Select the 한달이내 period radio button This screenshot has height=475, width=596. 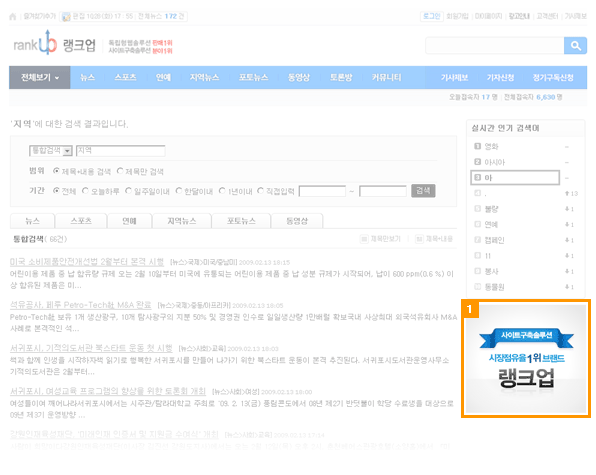click(x=179, y=190)
